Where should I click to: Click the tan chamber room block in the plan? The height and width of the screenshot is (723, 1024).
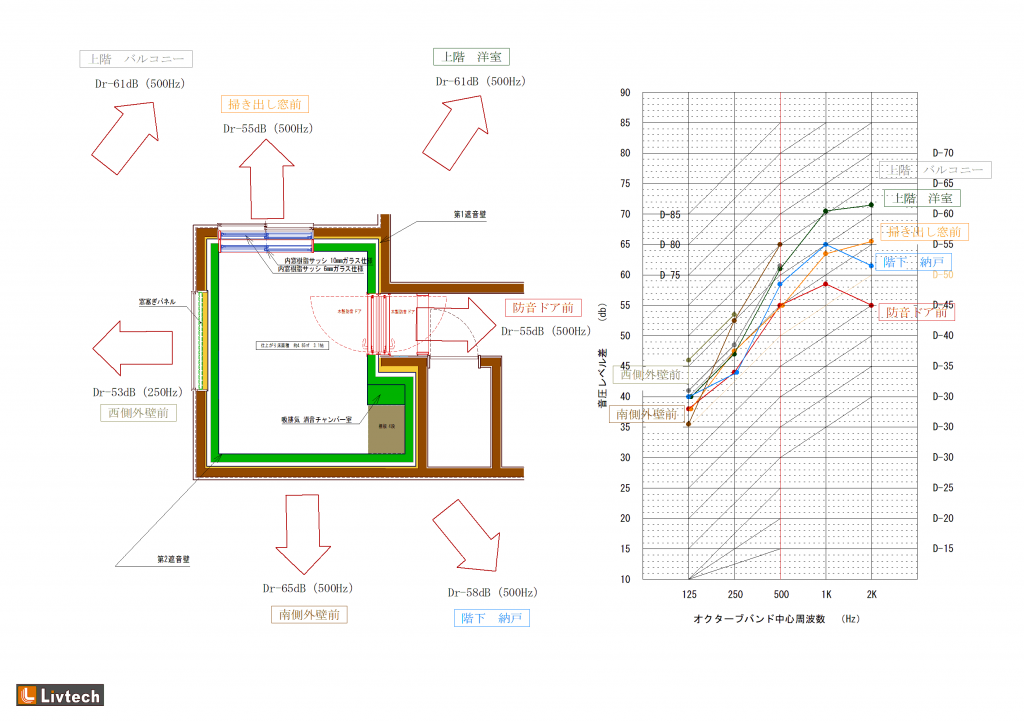(387, 429)
